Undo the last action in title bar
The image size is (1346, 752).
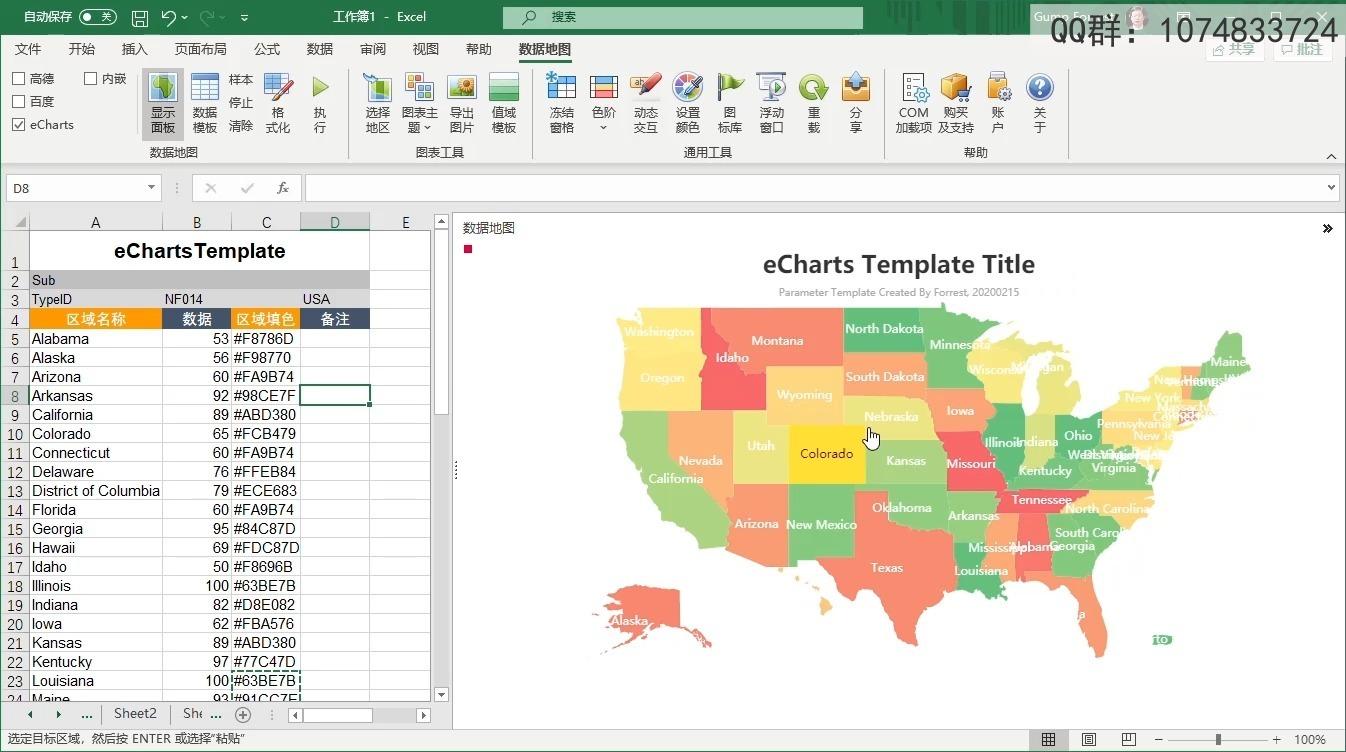(168, 17)
